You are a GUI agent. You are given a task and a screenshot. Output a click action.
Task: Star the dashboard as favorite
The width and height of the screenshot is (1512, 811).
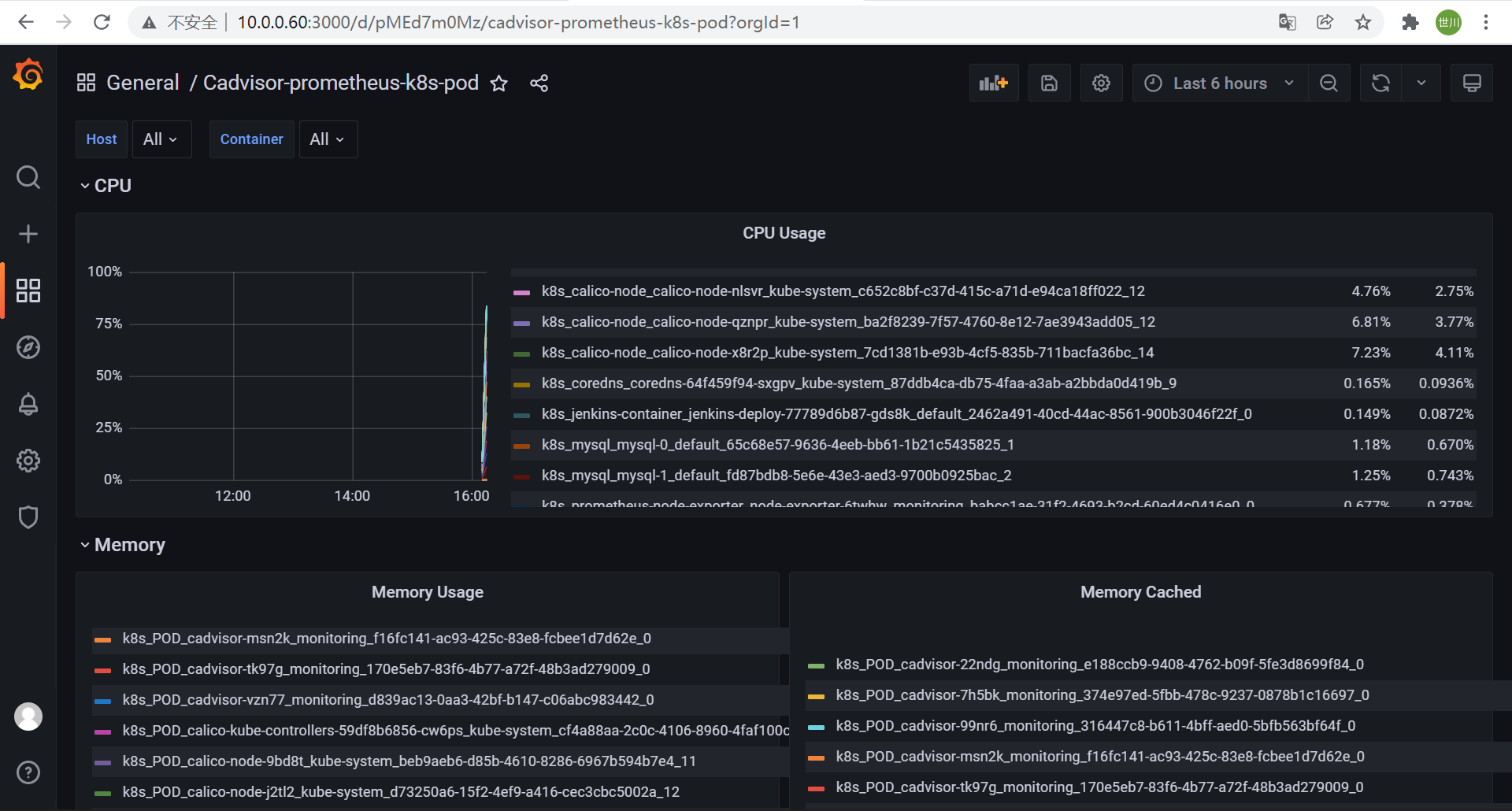pos(499,83)
